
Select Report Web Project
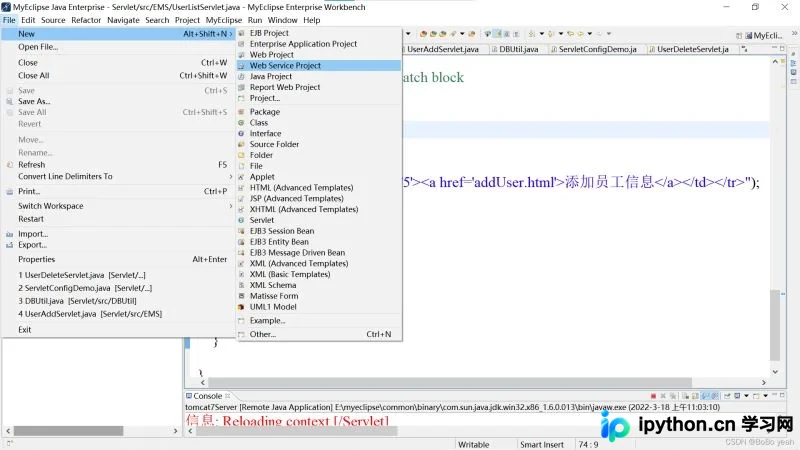point(319,87)
